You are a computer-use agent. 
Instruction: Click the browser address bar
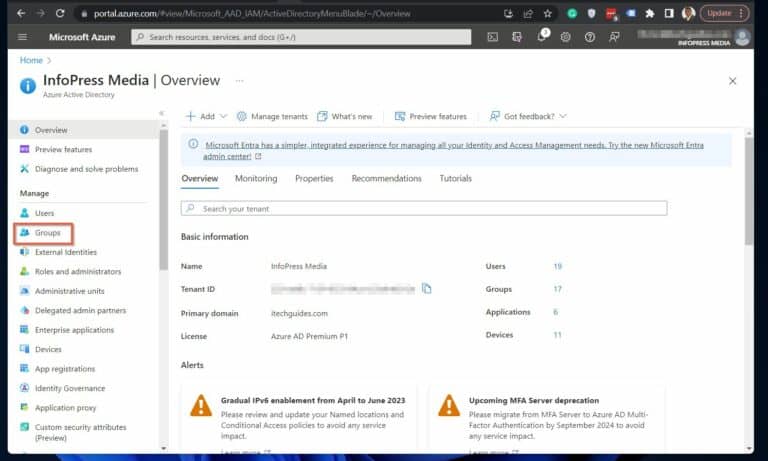point(289,14)
